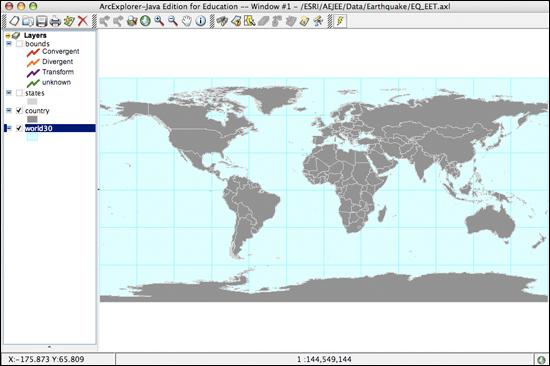Click the red X remove layer icon

83,21
